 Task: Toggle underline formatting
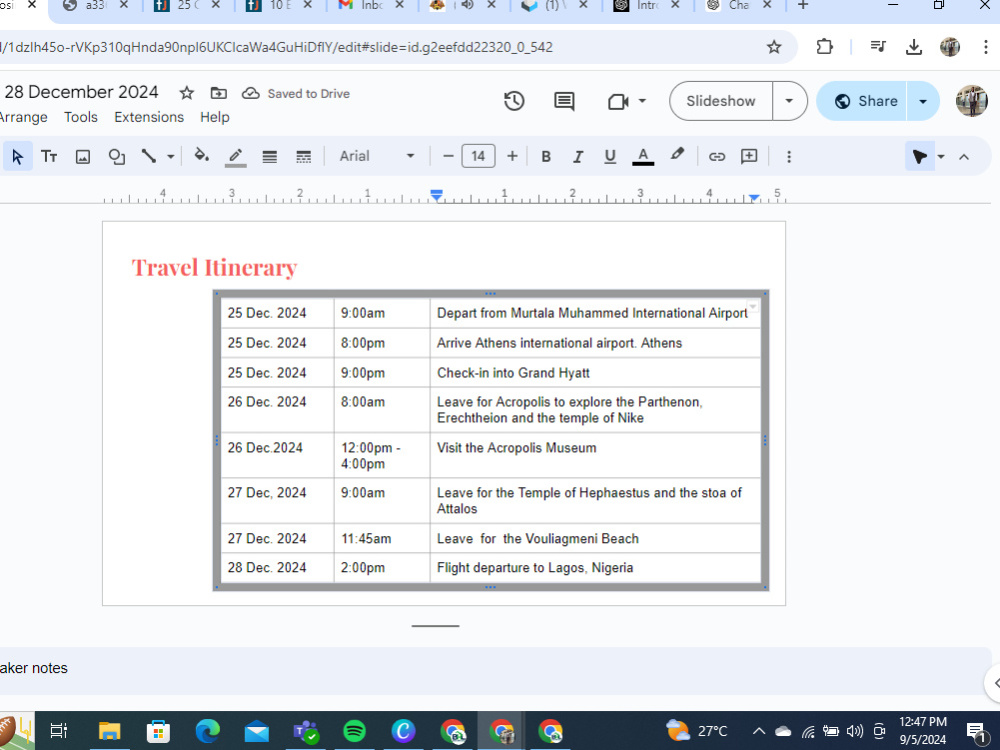pos(610,156)
